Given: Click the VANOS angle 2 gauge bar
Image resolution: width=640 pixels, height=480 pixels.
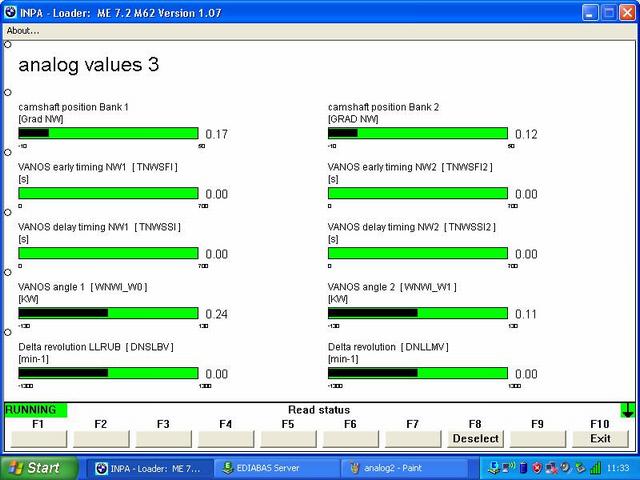Looking at the screenshot, I should tap(418, 313).
